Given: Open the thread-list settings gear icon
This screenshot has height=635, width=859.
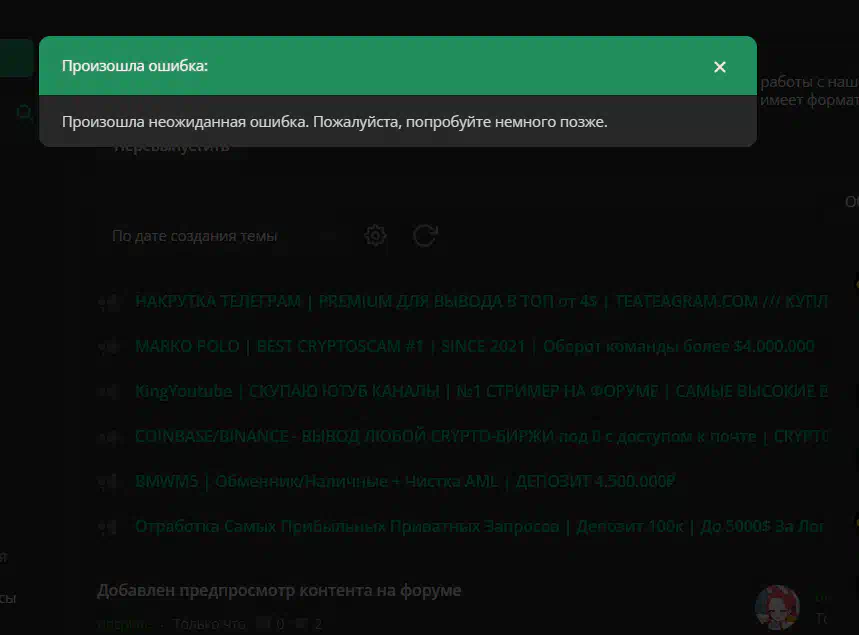Looking at the screenshot, I should tap(375, 236).
